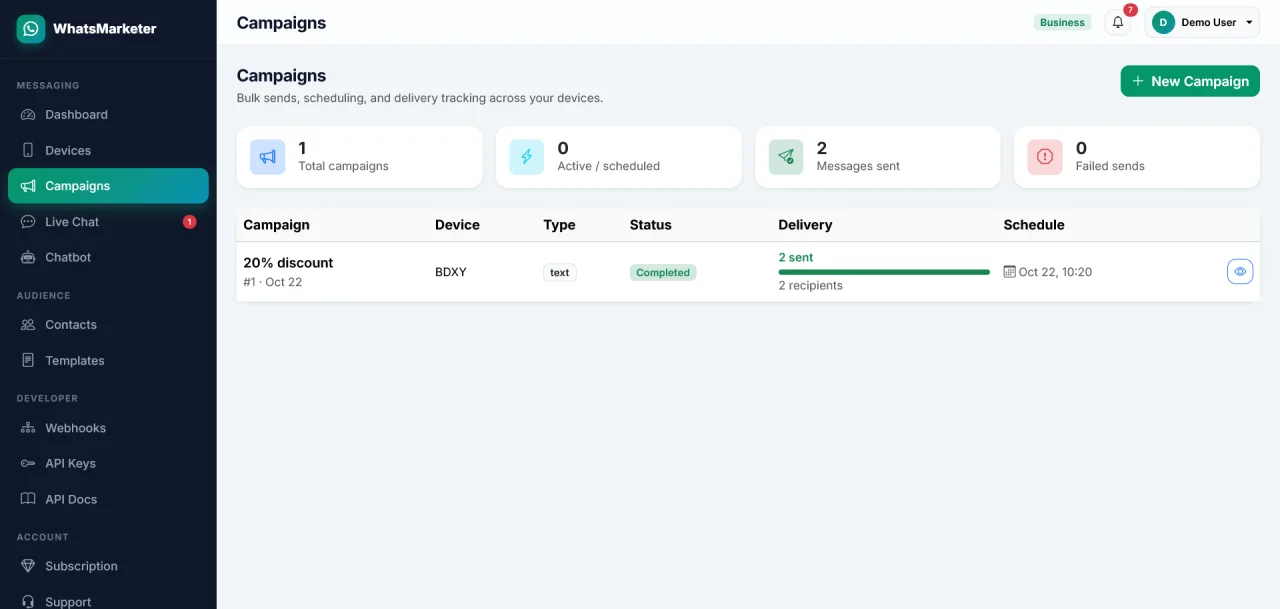
Task: Click the Live Chat bubble icon
Action: coord(28,222)
